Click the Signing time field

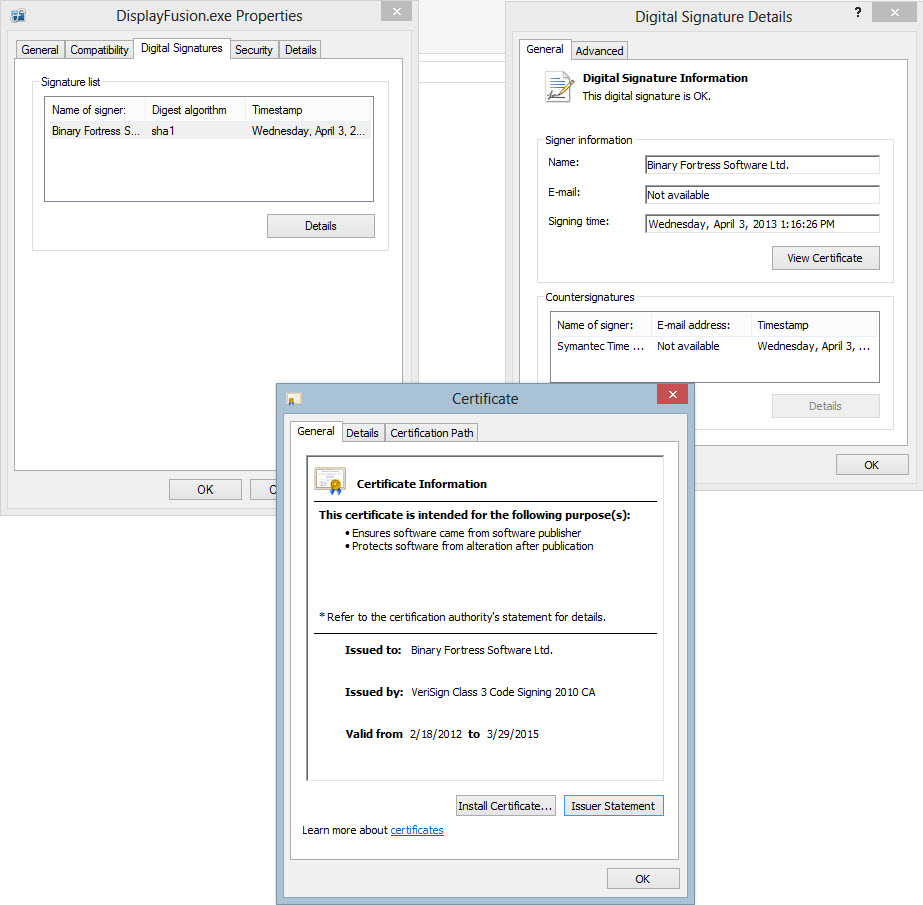click(762, 224)
